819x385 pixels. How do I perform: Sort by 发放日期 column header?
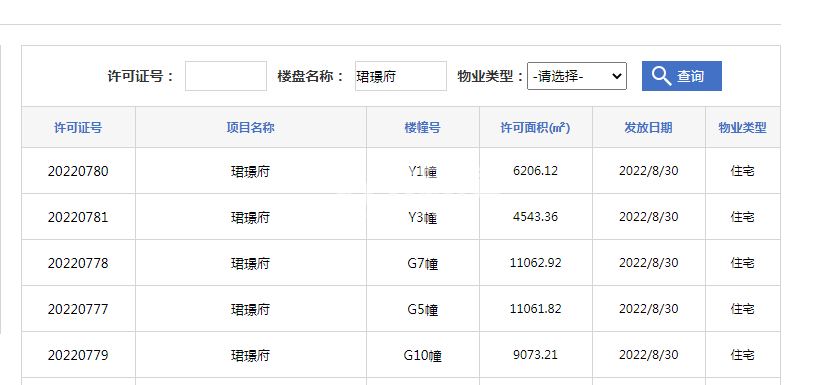click(x=648, y=127)
